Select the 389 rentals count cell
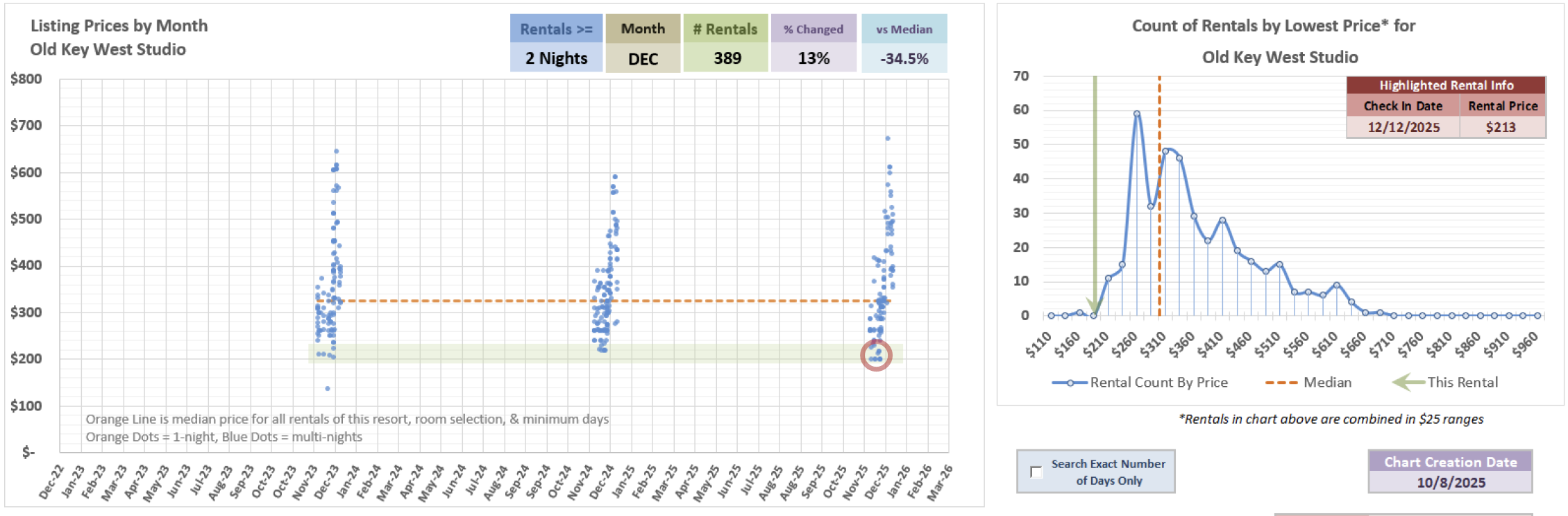 tap(726, 58)
